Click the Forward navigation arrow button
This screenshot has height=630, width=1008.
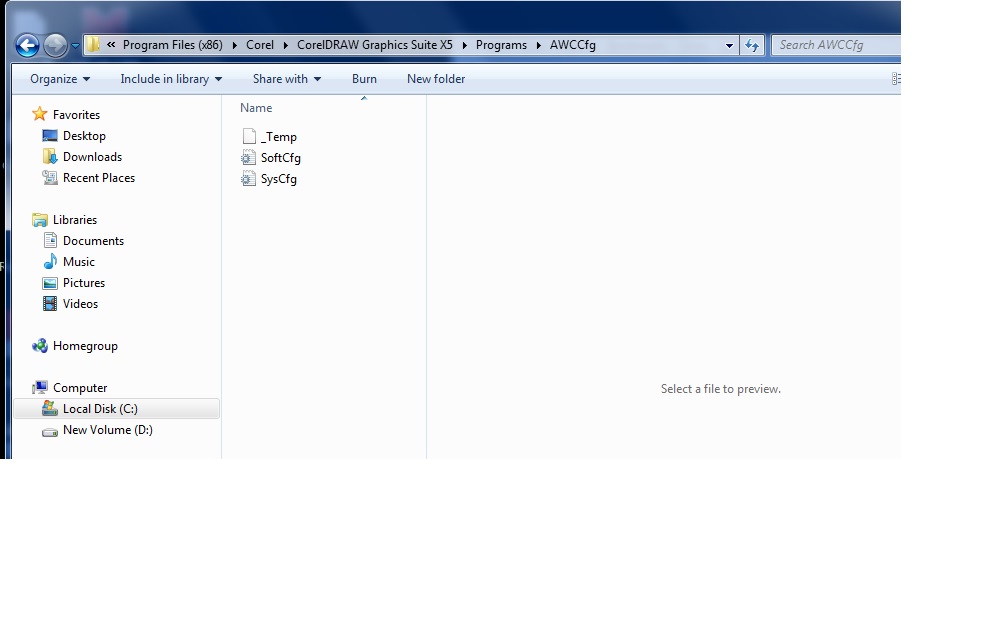(56, 45)
